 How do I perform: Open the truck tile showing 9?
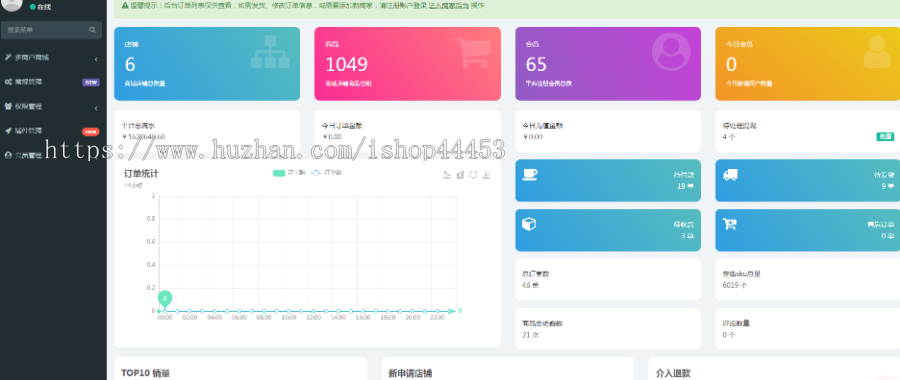point(808,180)
